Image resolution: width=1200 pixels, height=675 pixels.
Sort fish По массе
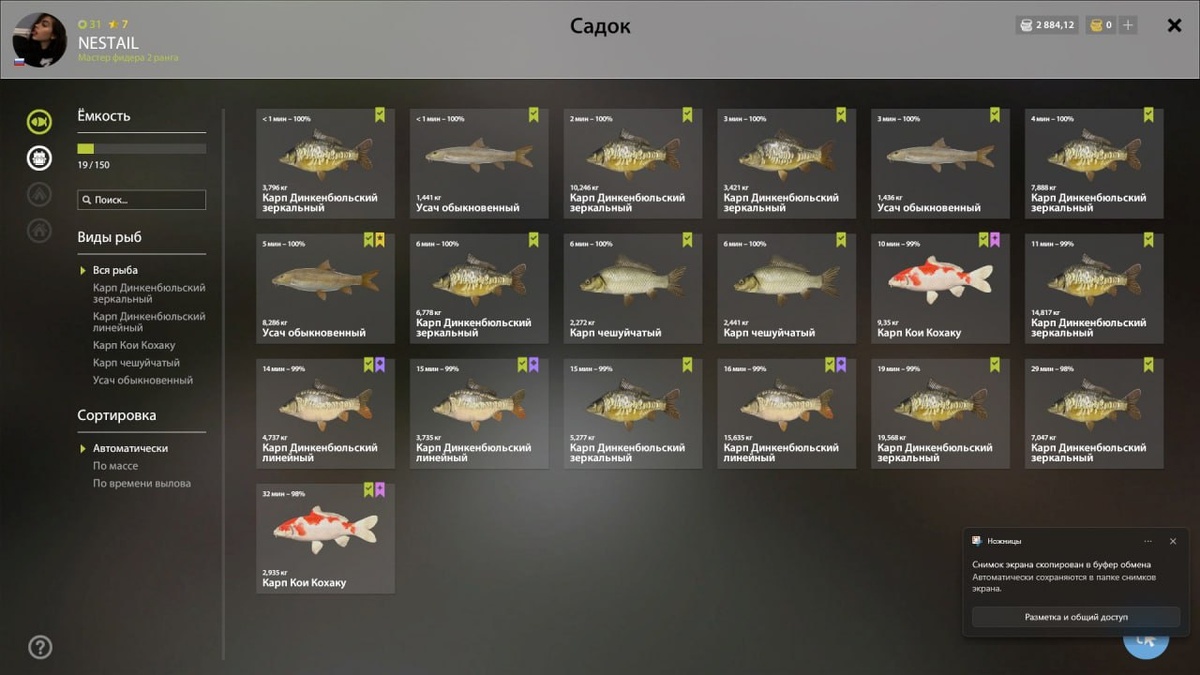click(x=115, y=466)
